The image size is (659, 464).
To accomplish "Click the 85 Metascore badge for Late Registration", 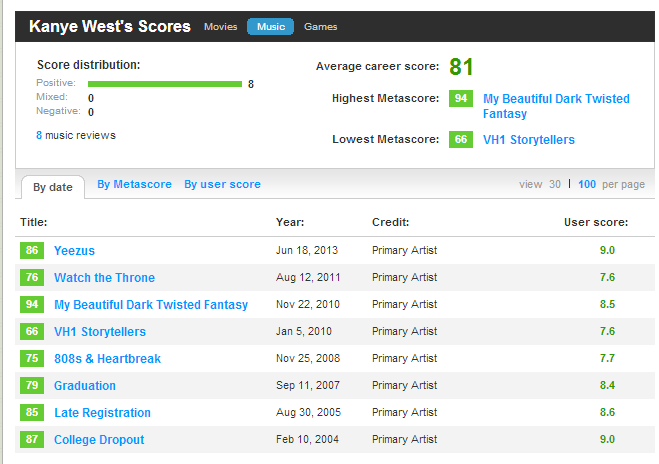I will (32, 412).
